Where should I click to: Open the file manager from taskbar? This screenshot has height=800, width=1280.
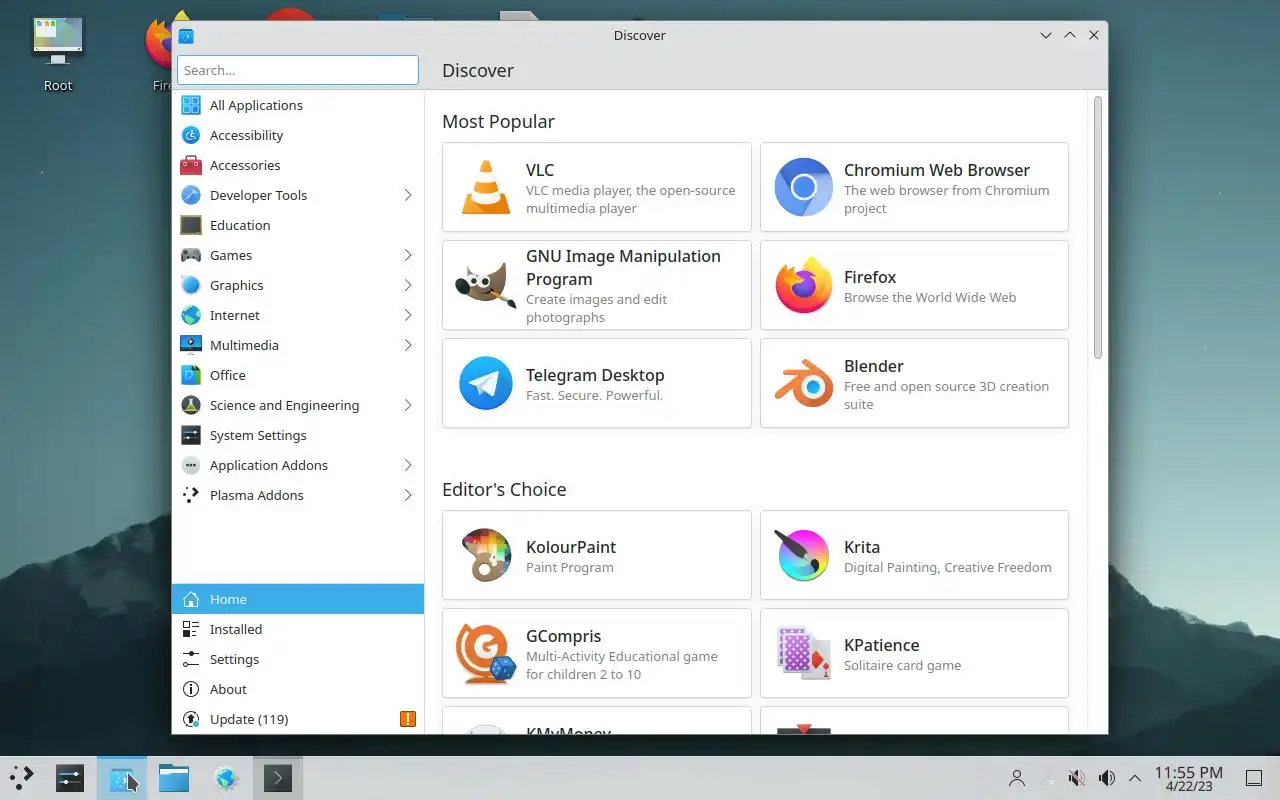coord(174,777)
